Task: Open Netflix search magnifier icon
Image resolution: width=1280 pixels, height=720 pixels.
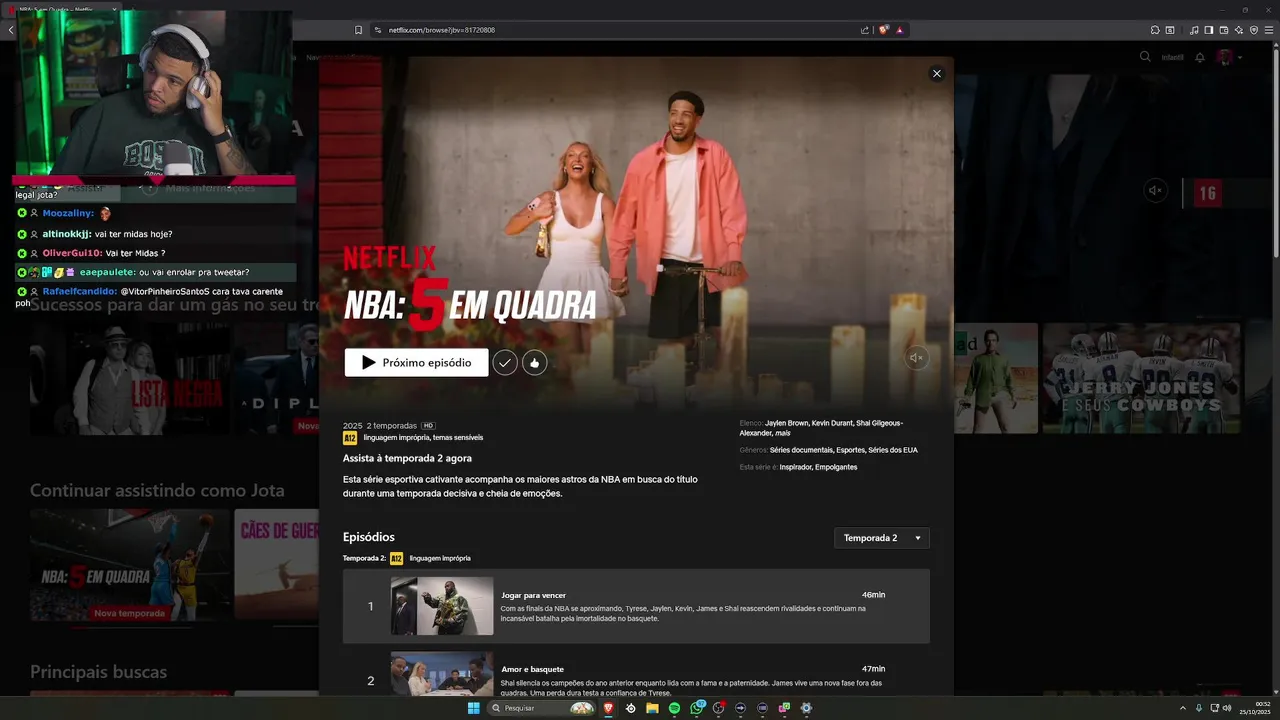Action: [x=1145, y=57]
